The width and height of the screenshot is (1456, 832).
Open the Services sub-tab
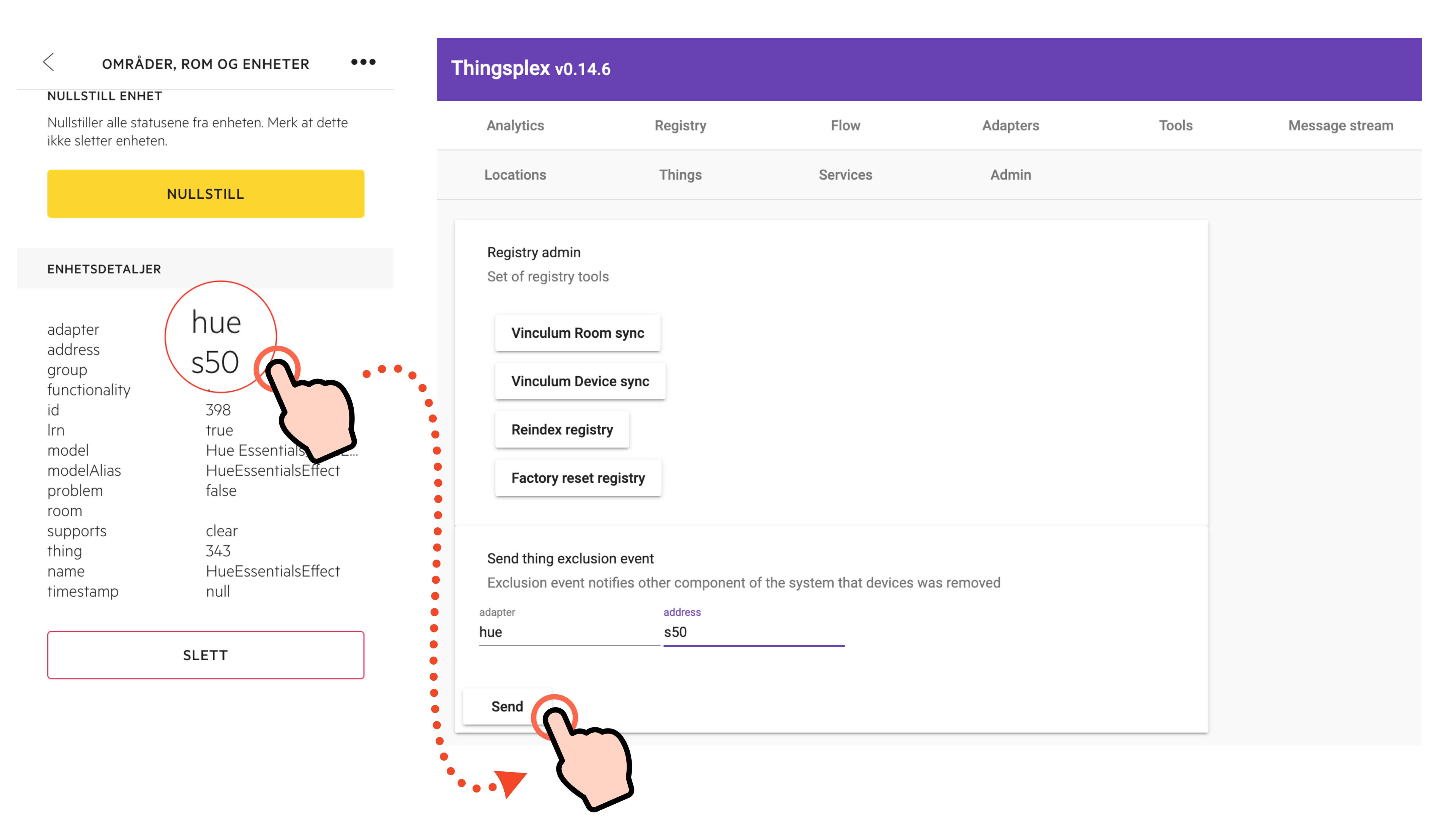point(845,175)
